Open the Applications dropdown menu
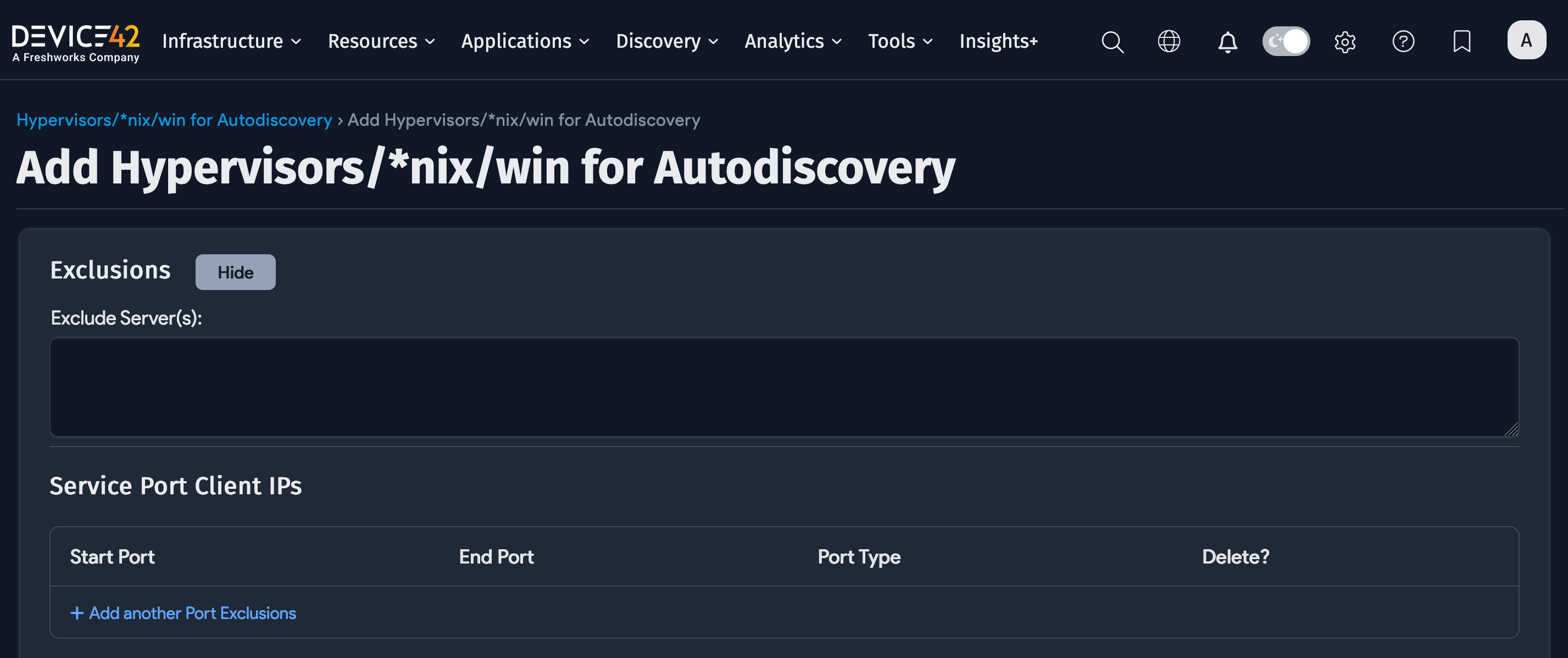Image resolution: width=1568 pixels, height=658 pixels. click(x=525, y=41)
